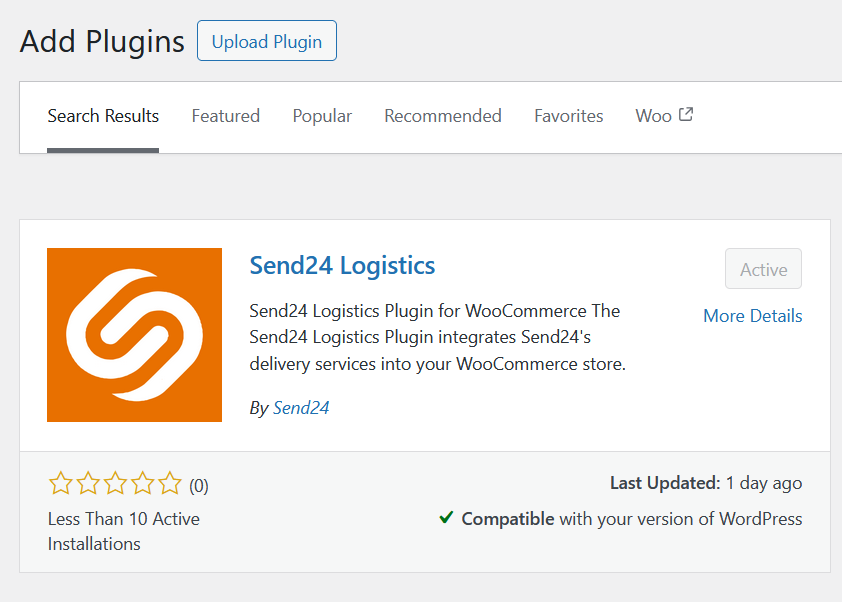Viewport: 842px width, 602px height.
Task: Click the first rating star
Action: (x=60, y=484)
